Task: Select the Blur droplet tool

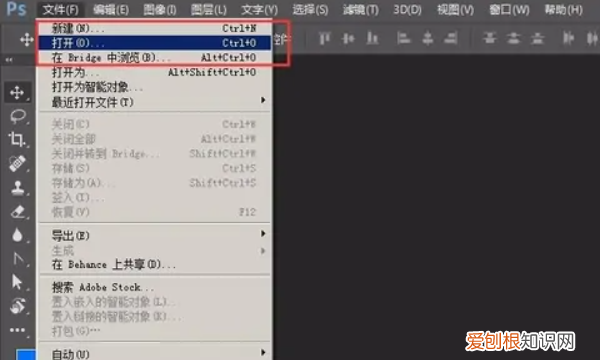Action: tap(17, 235)
